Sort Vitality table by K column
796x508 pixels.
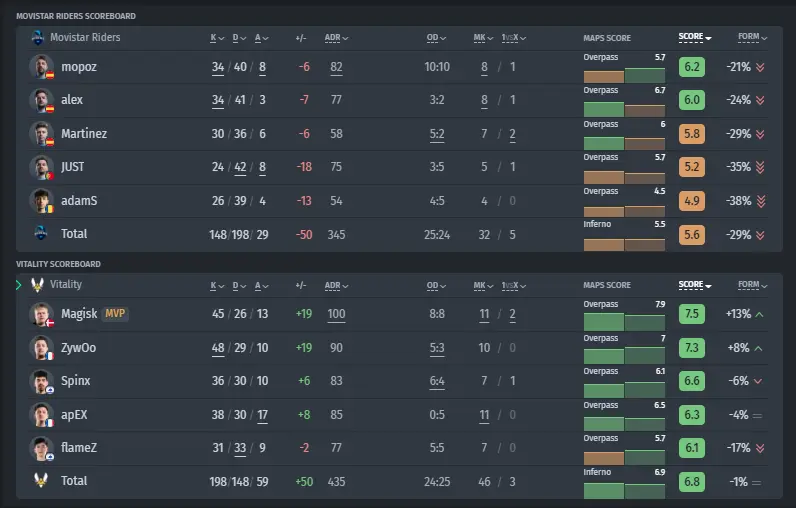[217, 286]
